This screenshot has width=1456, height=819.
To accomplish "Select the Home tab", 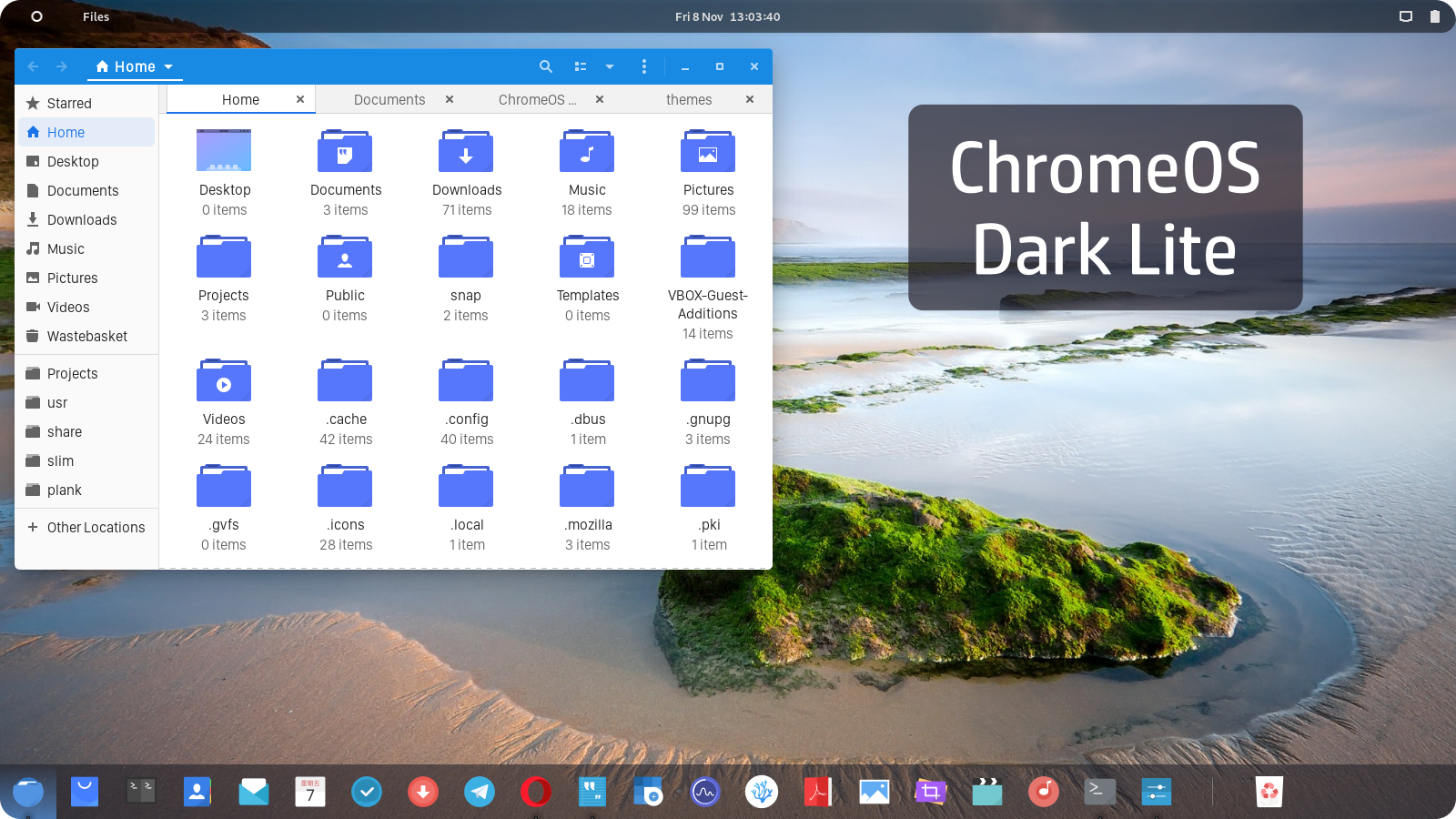I will (x=240, y=99).
